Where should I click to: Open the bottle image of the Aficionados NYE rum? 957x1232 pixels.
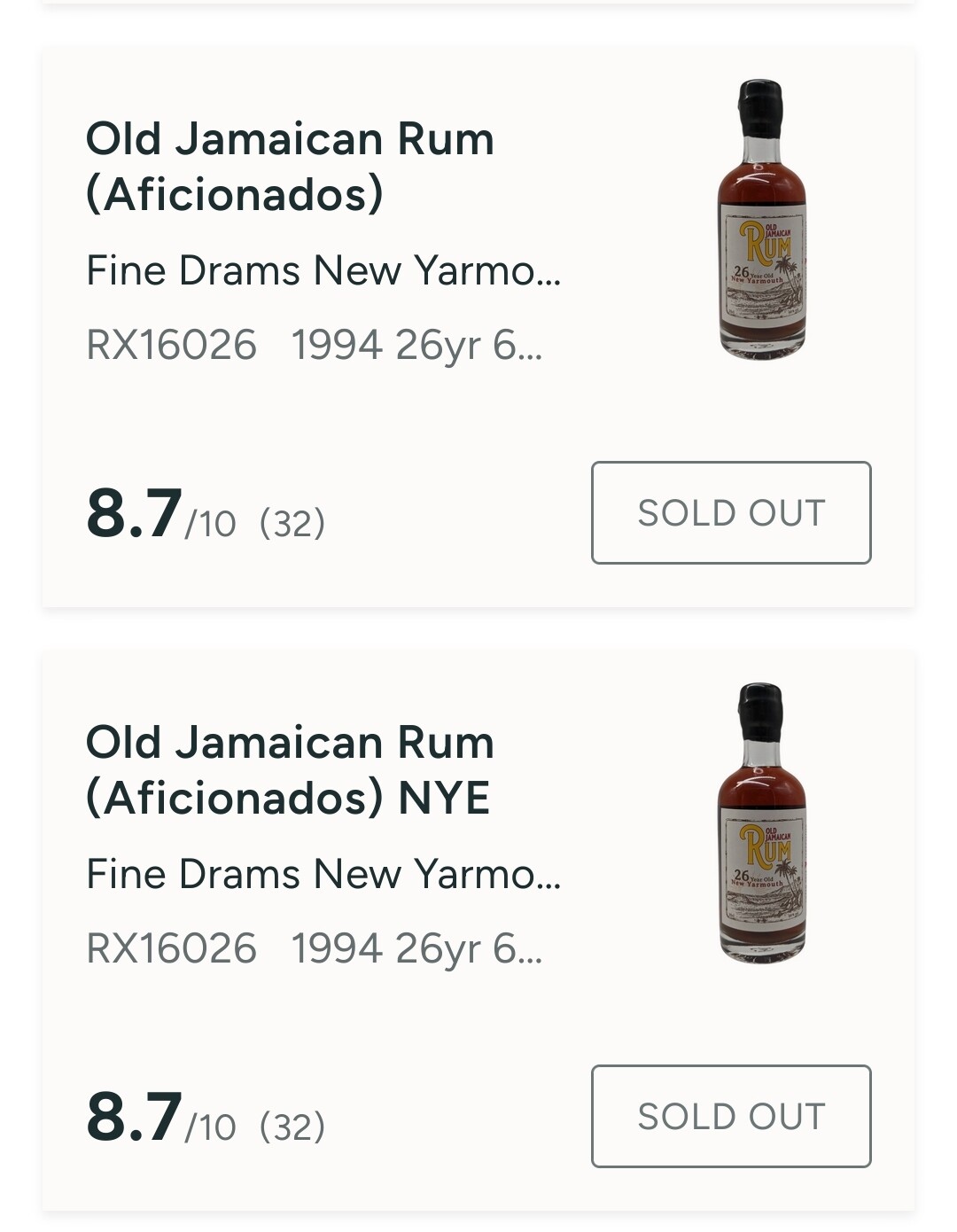pos(762,823)
